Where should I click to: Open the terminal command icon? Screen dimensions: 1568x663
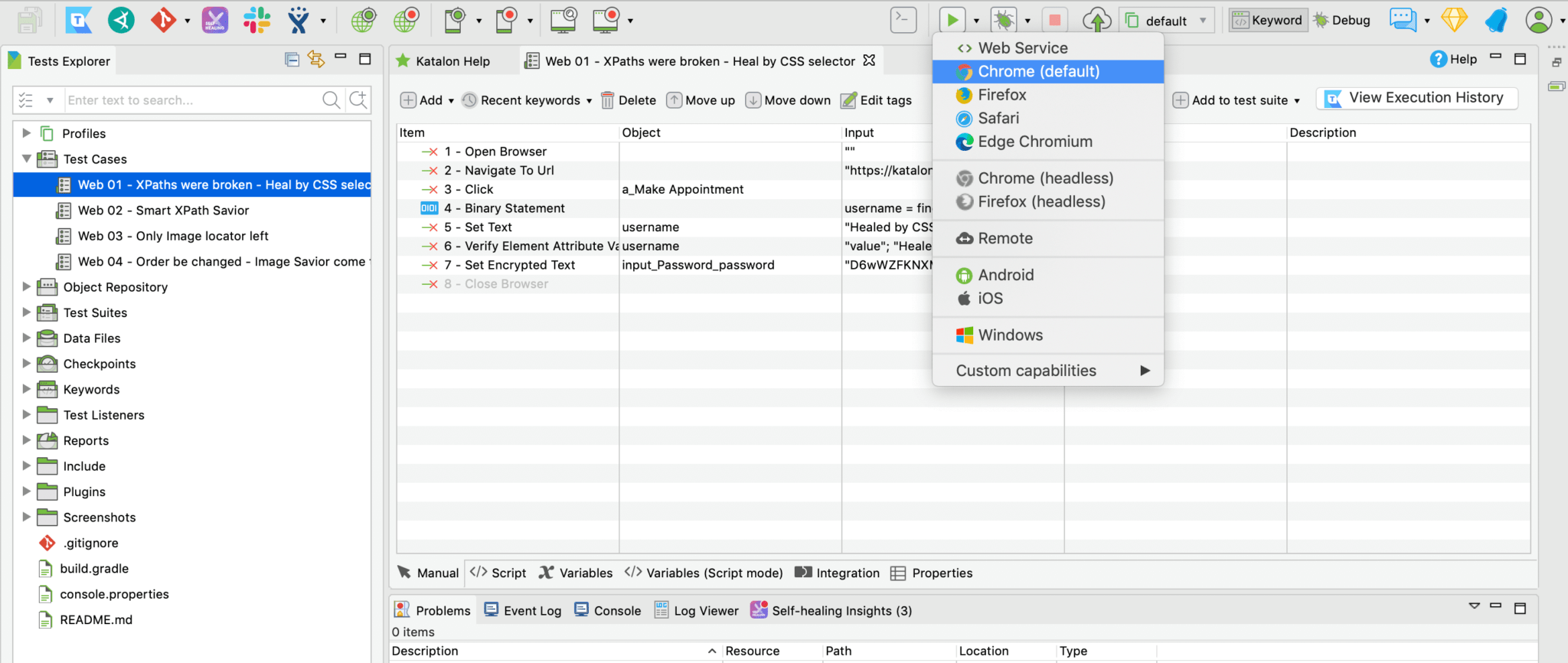click(903, 21)
